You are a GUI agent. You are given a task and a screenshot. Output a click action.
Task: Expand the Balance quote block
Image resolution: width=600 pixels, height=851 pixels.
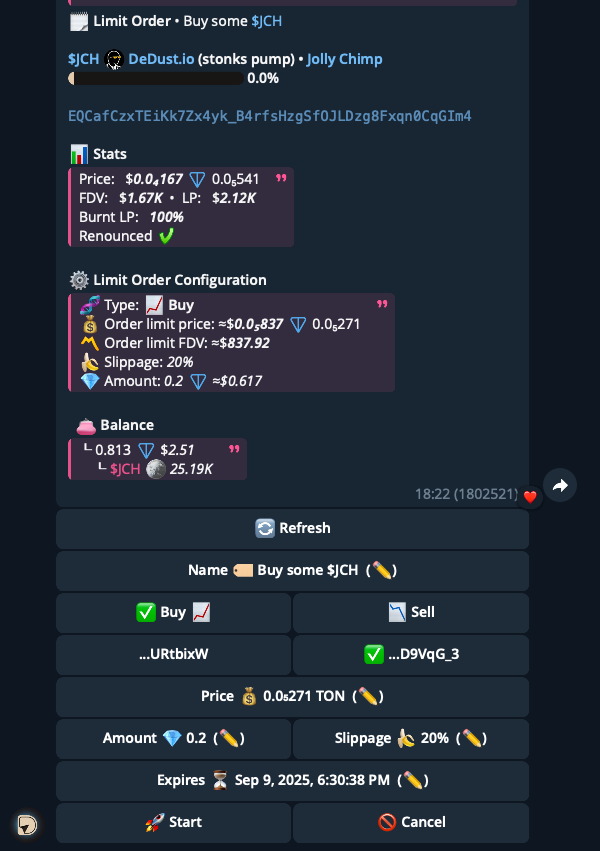click(234, 449)
